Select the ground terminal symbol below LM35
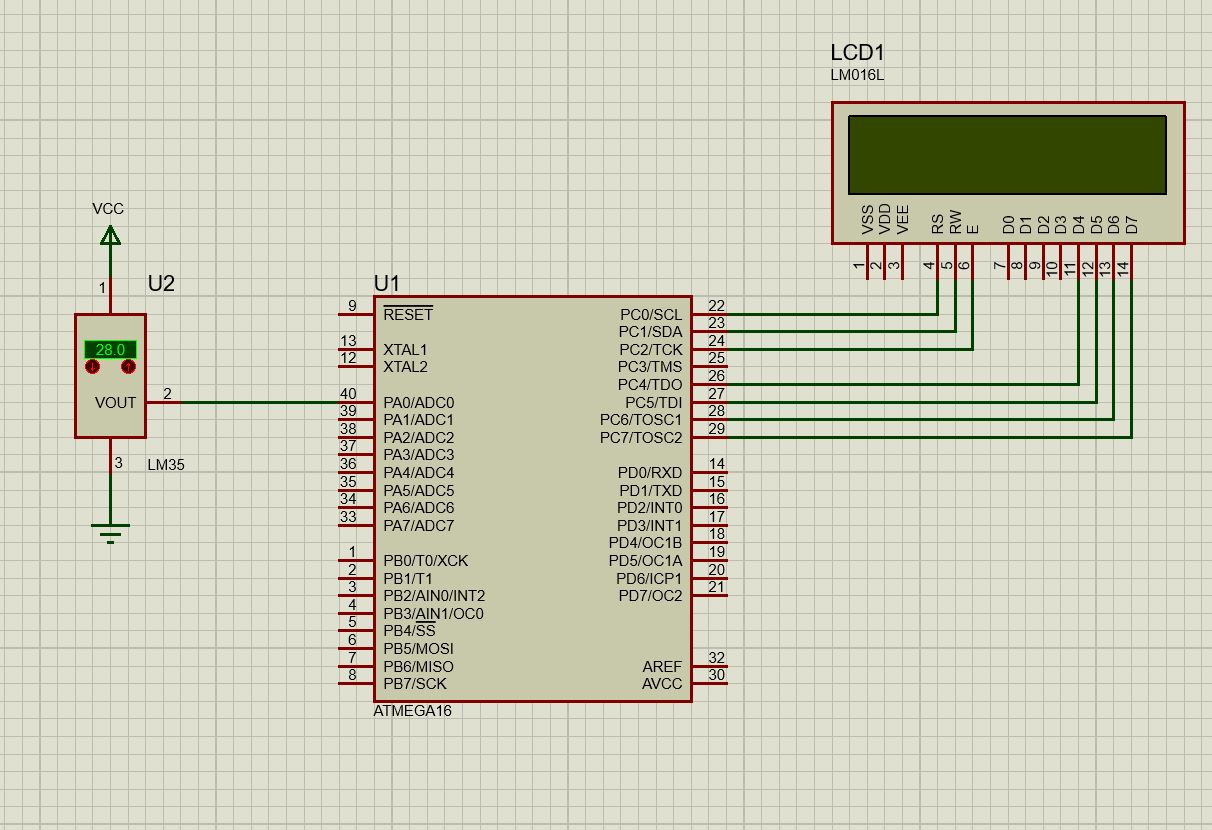 click(110, 532)
